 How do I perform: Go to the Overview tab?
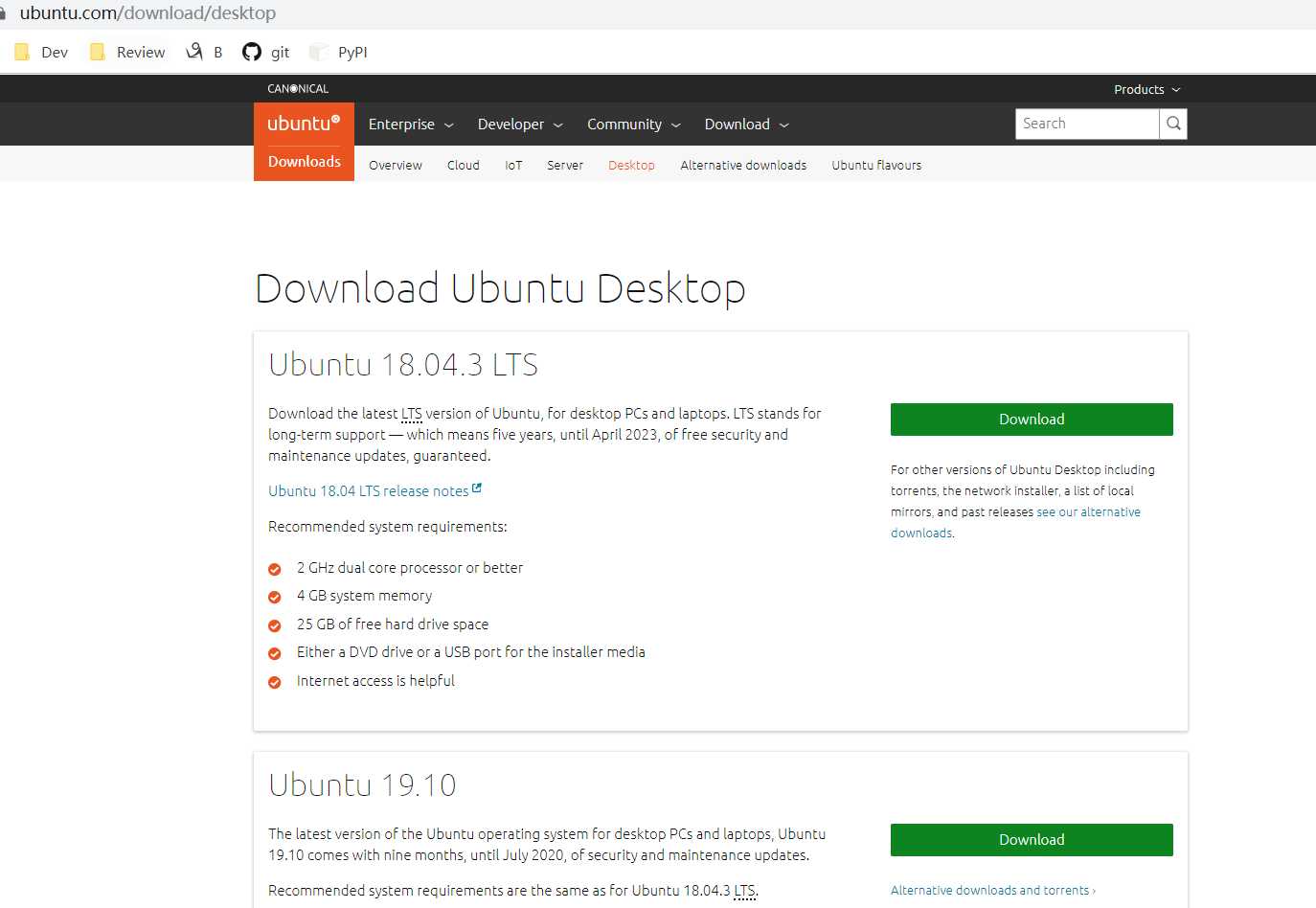pos(396,165)
